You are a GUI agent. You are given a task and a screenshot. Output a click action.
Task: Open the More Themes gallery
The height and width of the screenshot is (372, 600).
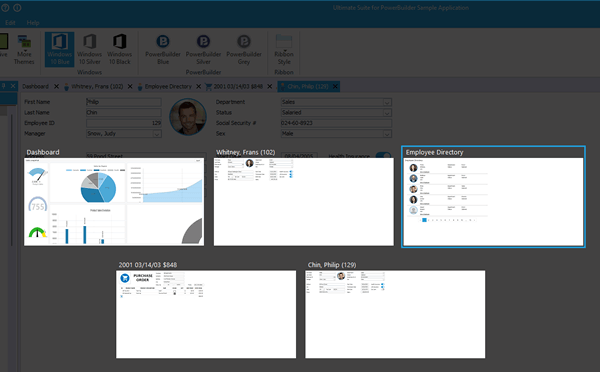coord(24,50)
